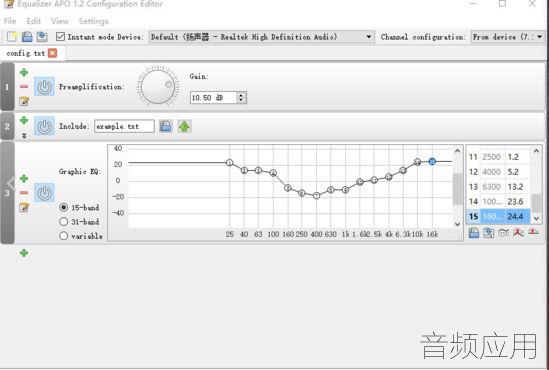The width and height of the screenshot is (549, 370).
Task: Open the Device dropdown showing Realtek Audio
Action: (261, 37)
